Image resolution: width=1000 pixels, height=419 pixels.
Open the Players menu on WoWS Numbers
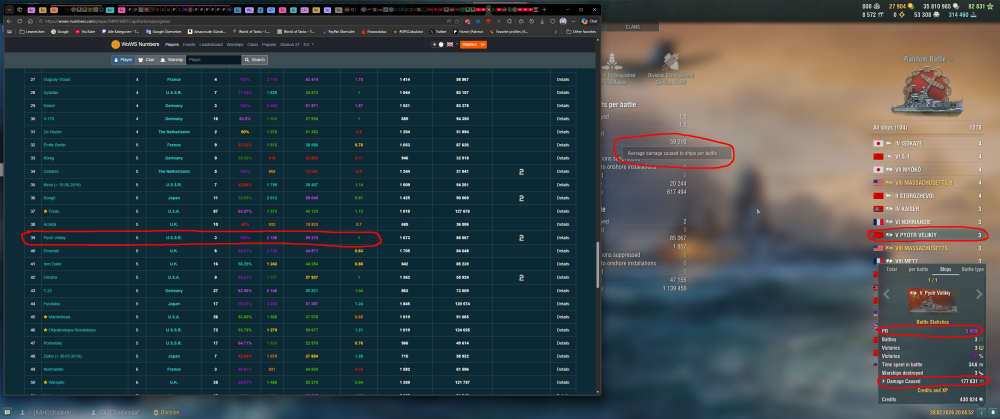[172, 45]
